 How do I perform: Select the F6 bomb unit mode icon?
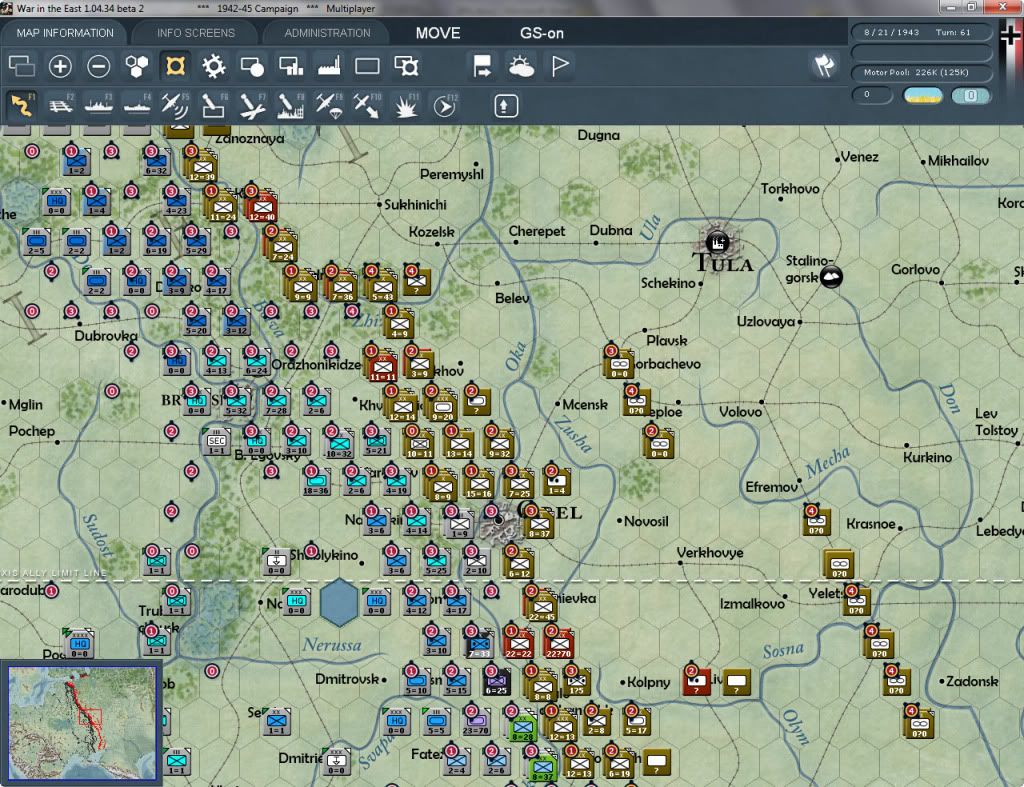(x=214, y=105)
